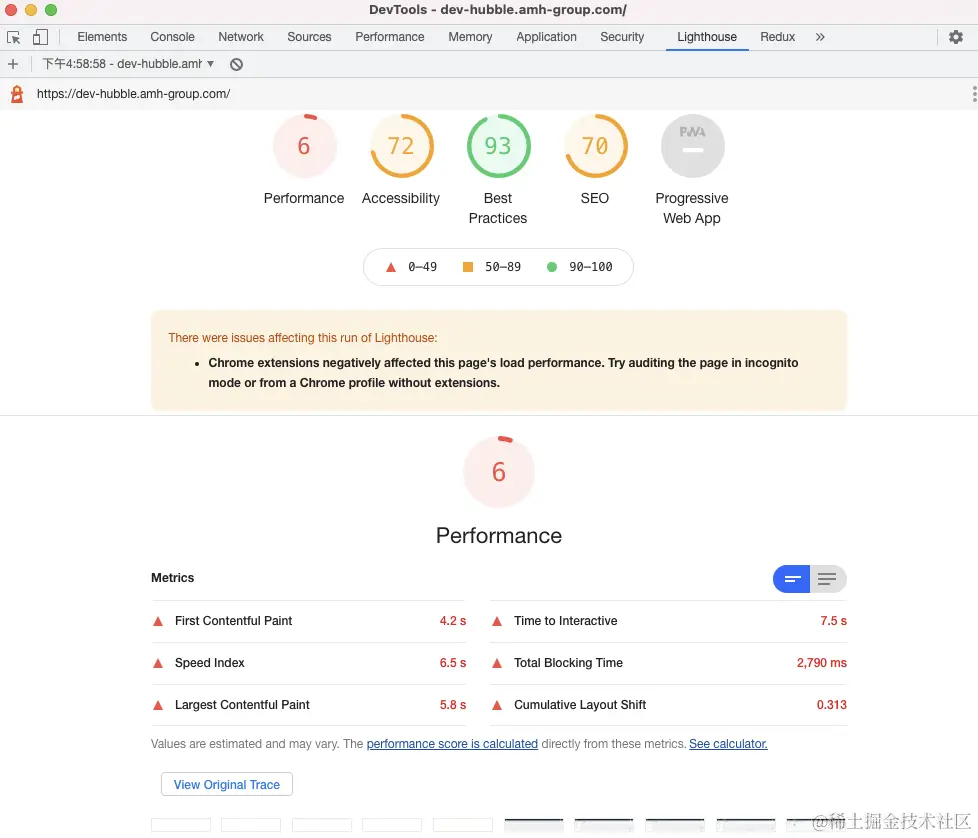The width and height of the screenshot is (978, 838).
Task: Select the Lighthouse tab
Action: [707, 37]
